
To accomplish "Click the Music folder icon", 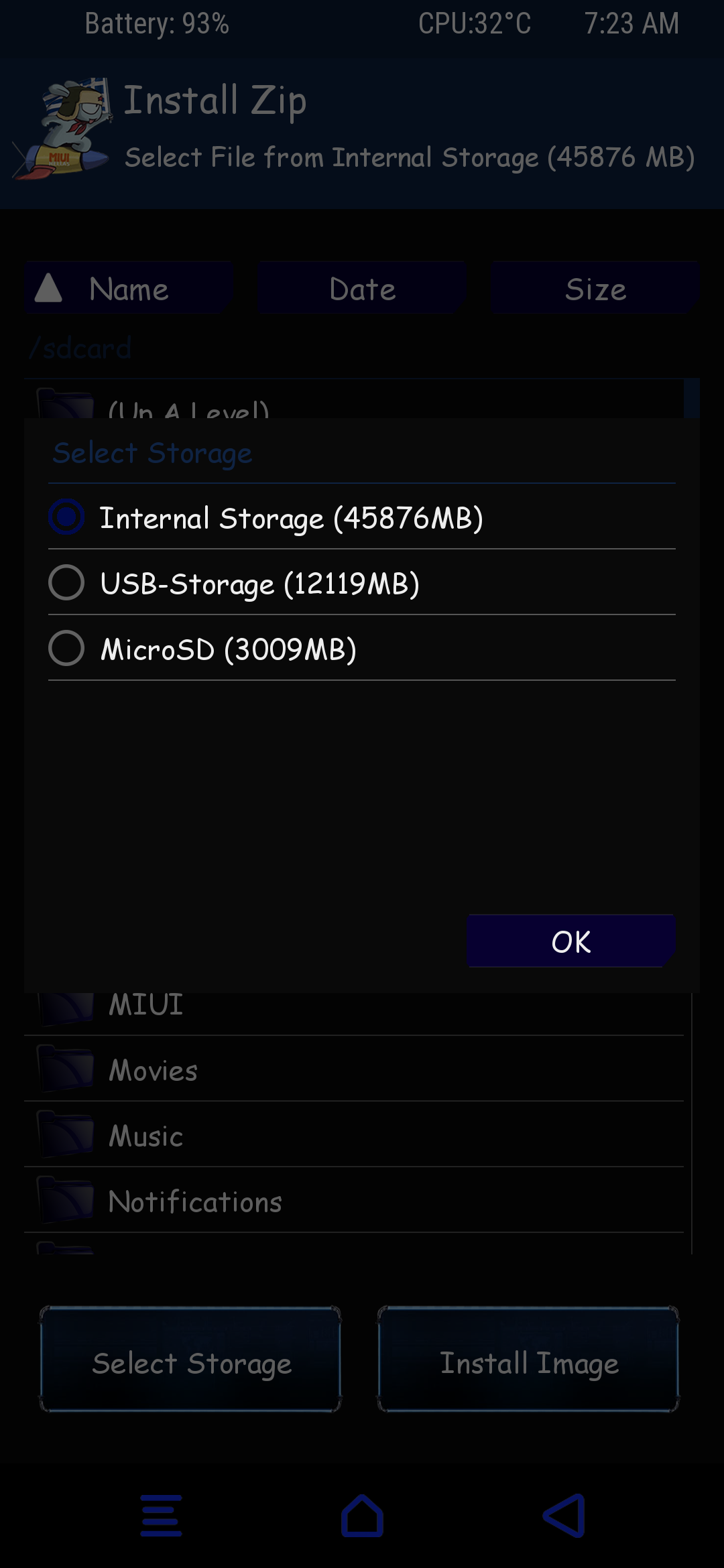I will (65, 1134).
